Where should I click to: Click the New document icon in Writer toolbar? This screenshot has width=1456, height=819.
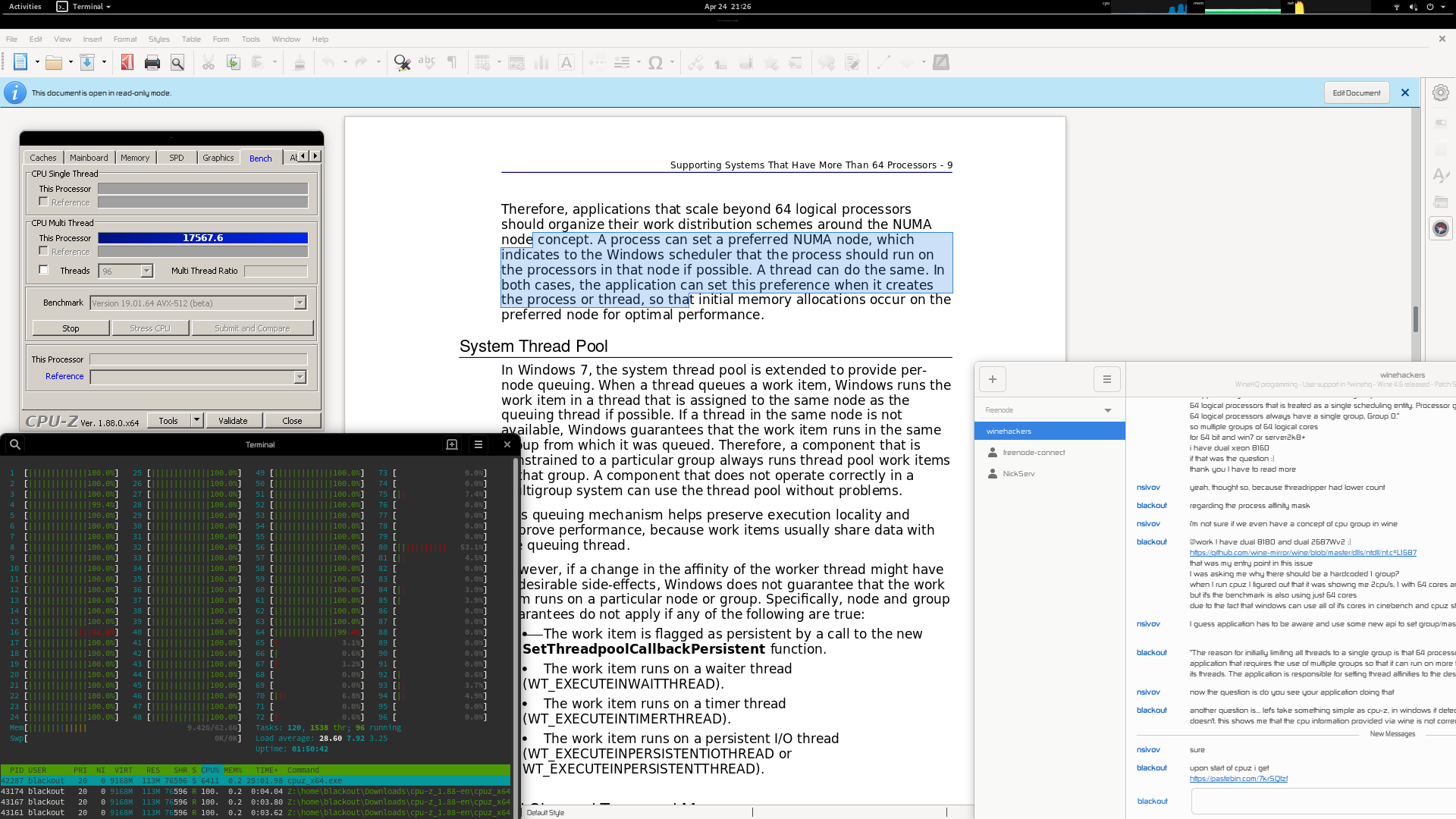coord(20,63)
